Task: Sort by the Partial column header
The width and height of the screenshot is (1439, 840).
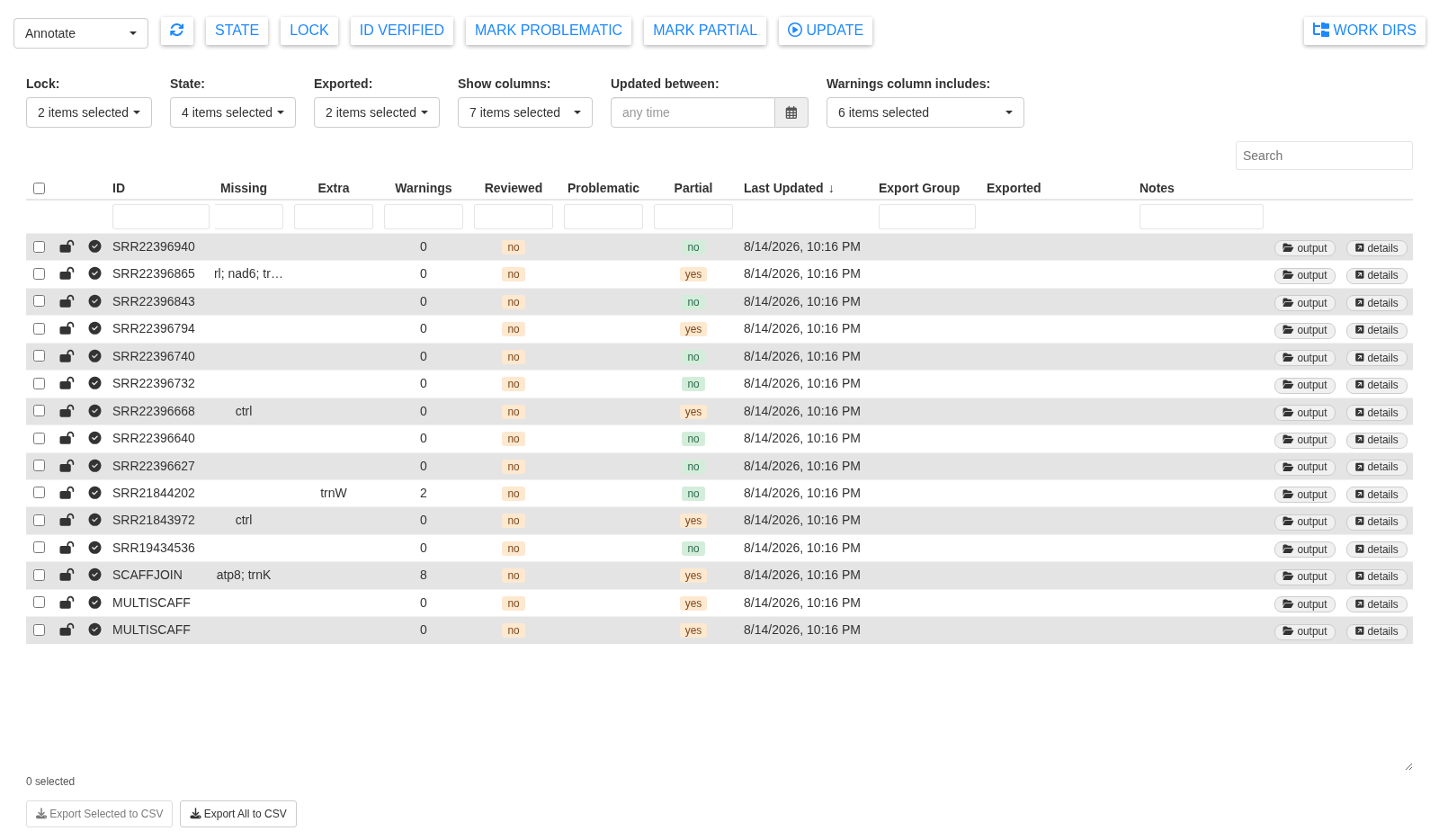Action: click(693, 188)
